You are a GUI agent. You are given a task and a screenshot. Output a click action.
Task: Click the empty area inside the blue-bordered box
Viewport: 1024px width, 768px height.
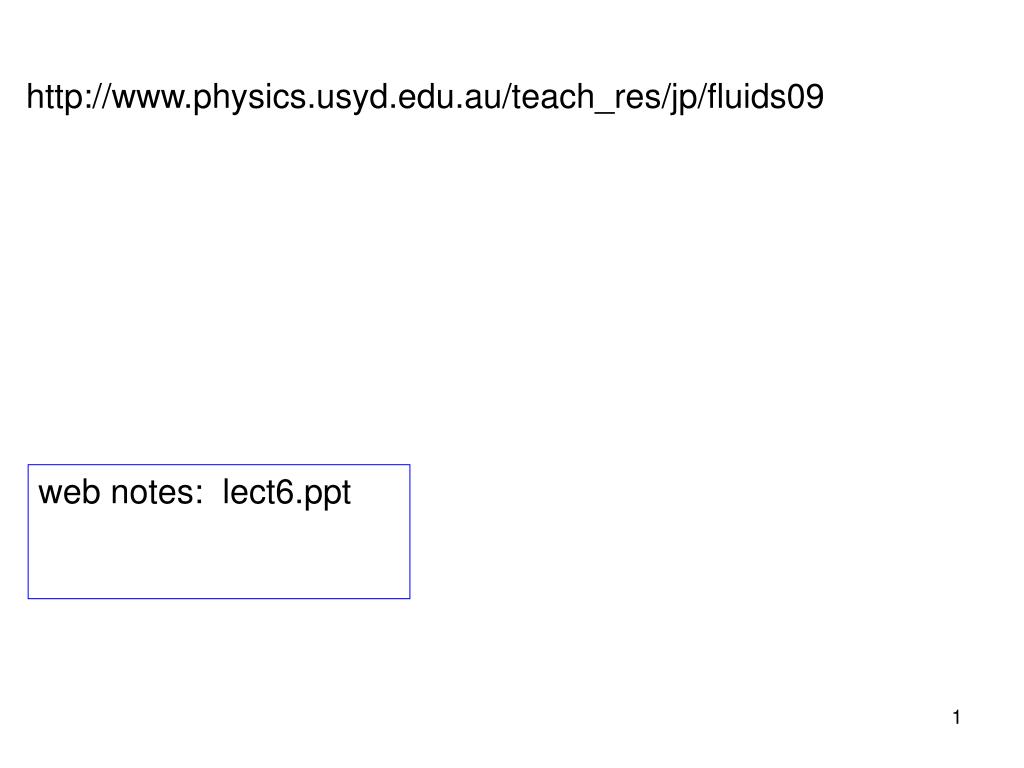tap(219, 555)
